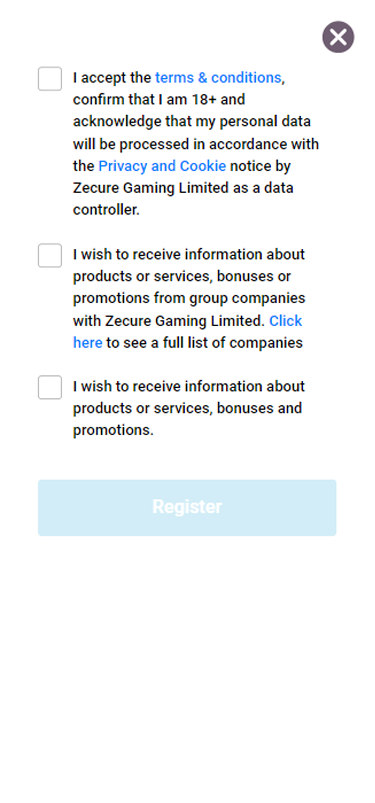Click 'promotions from group companies' label text

click(189, 298)
